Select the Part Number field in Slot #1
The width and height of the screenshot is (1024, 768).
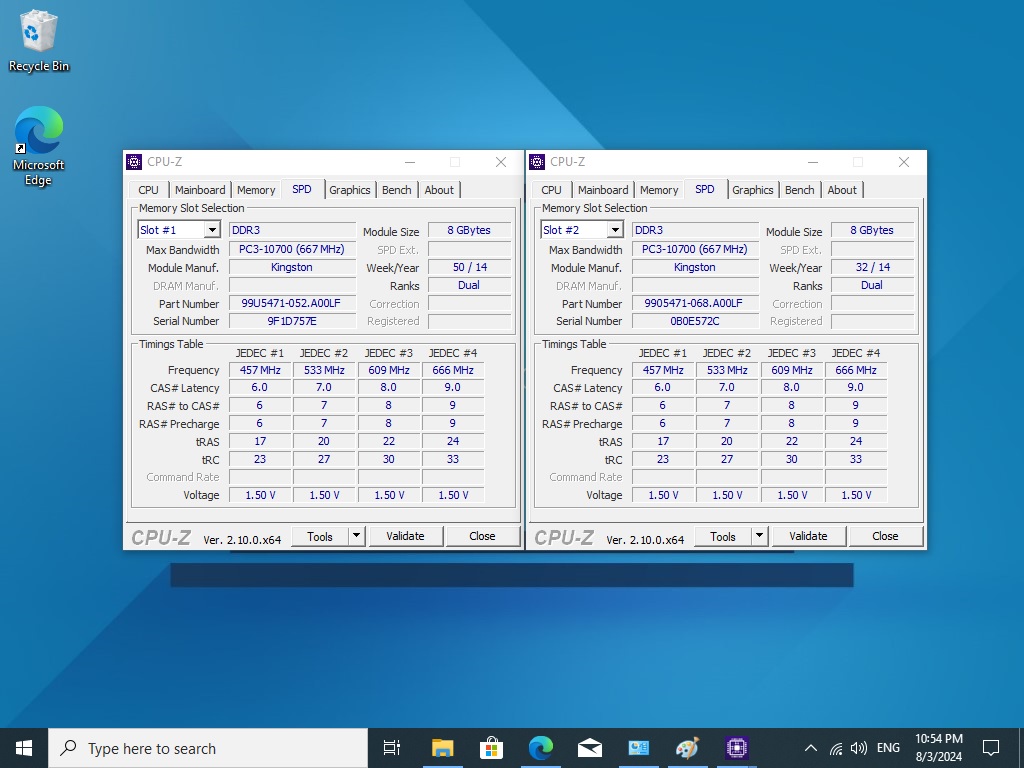point(292,303)
